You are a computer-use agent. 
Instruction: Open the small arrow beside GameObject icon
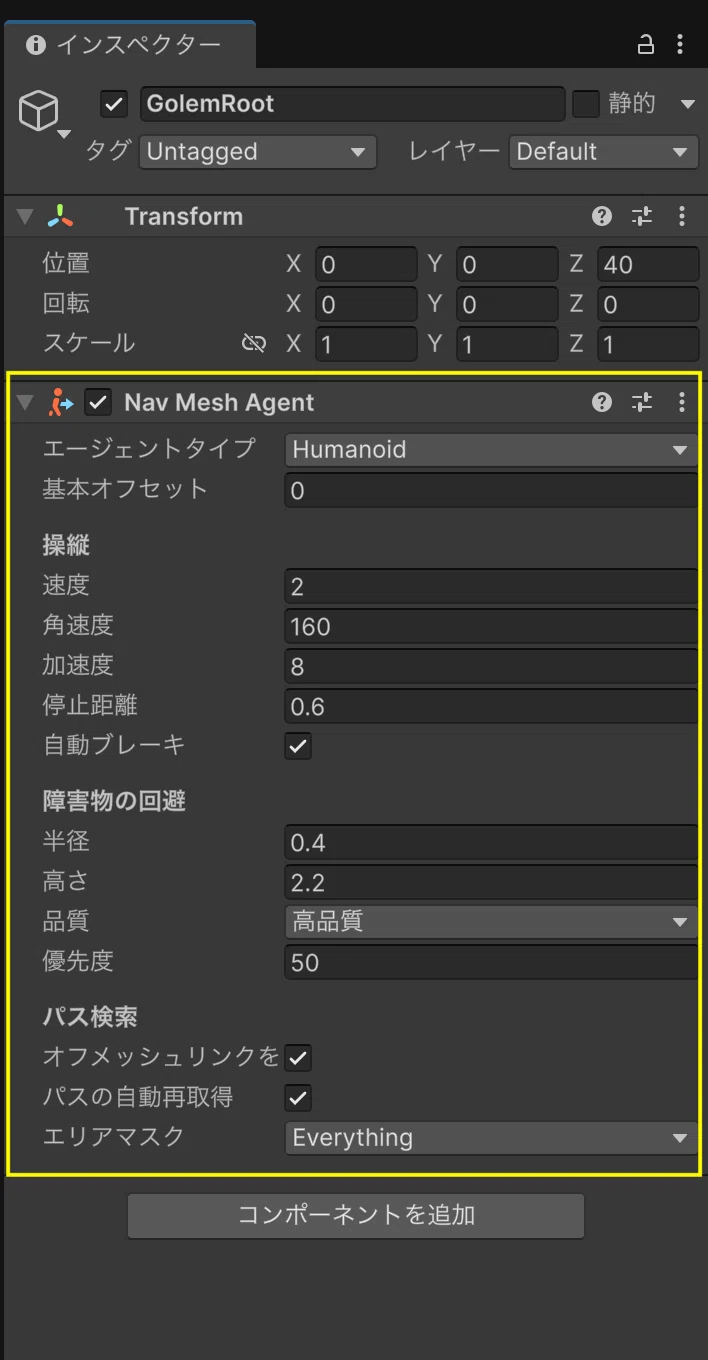[x=64, y=134]
